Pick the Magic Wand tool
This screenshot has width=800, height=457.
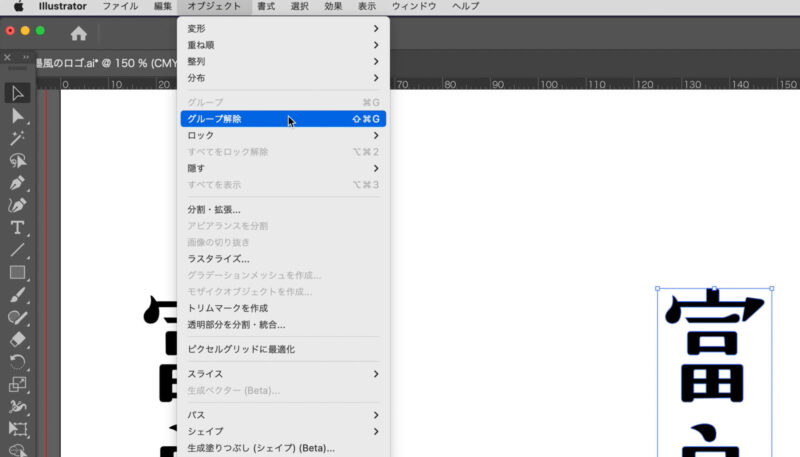[x=17, y=138]
